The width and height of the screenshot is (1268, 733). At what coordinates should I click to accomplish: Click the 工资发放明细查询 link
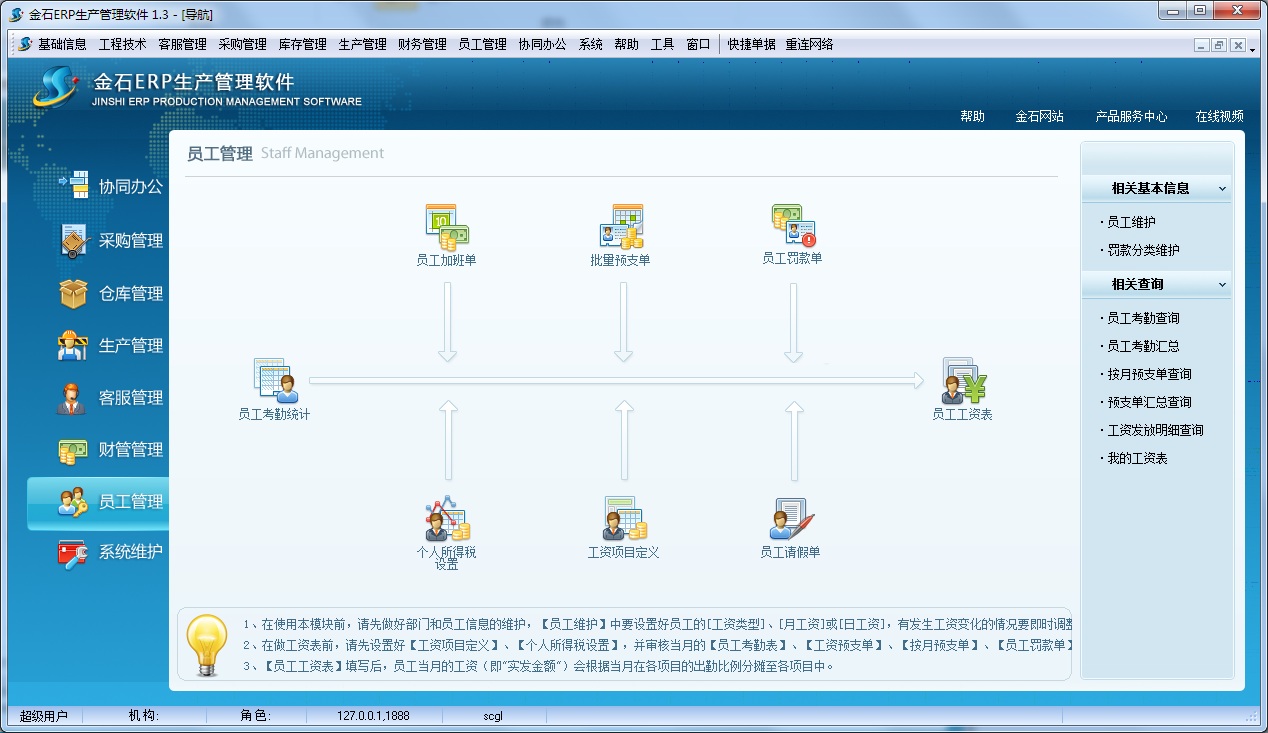1155,430
